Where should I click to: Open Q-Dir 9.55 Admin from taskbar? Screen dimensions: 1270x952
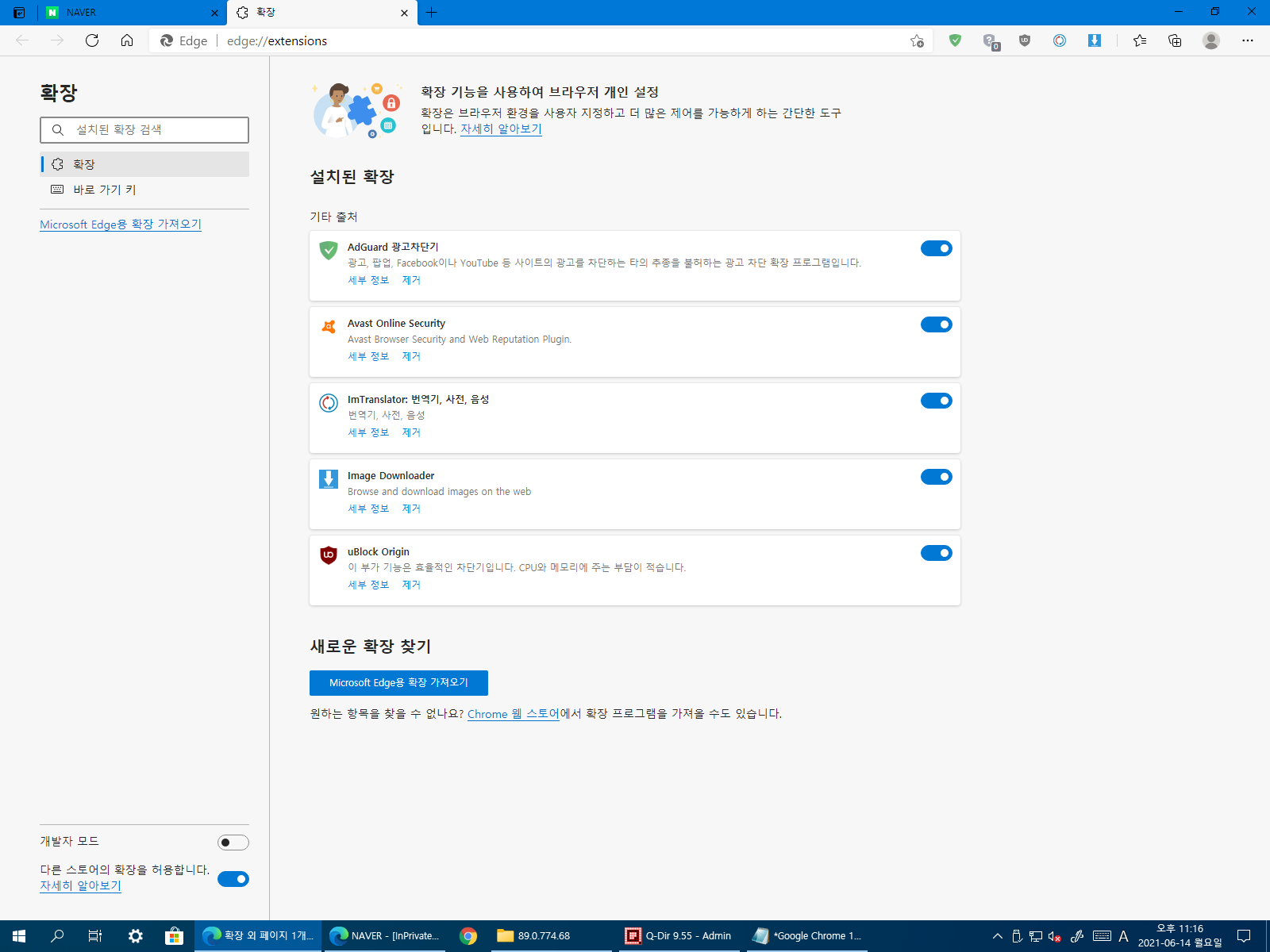pyautogui.click(x=679, y=936)
